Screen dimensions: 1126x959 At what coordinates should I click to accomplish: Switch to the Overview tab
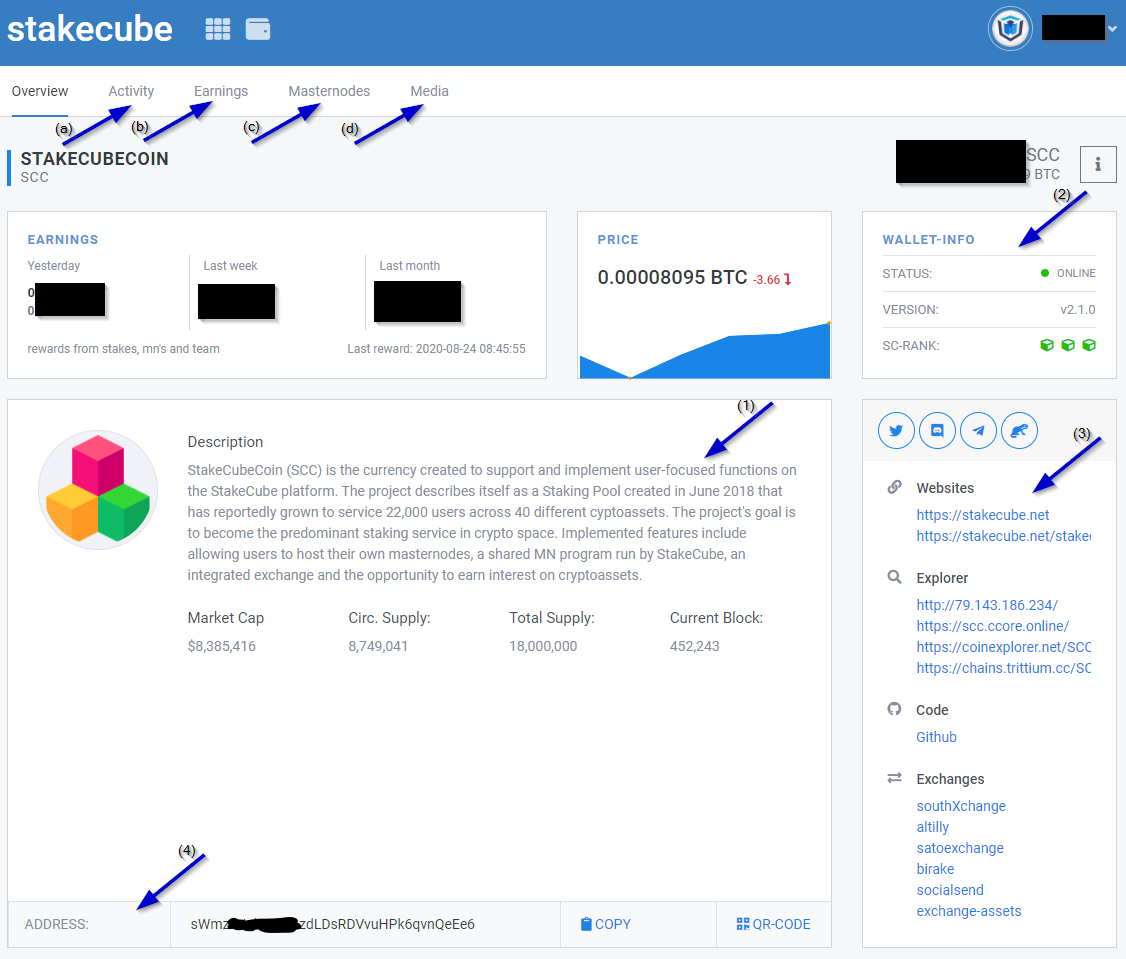39,91
